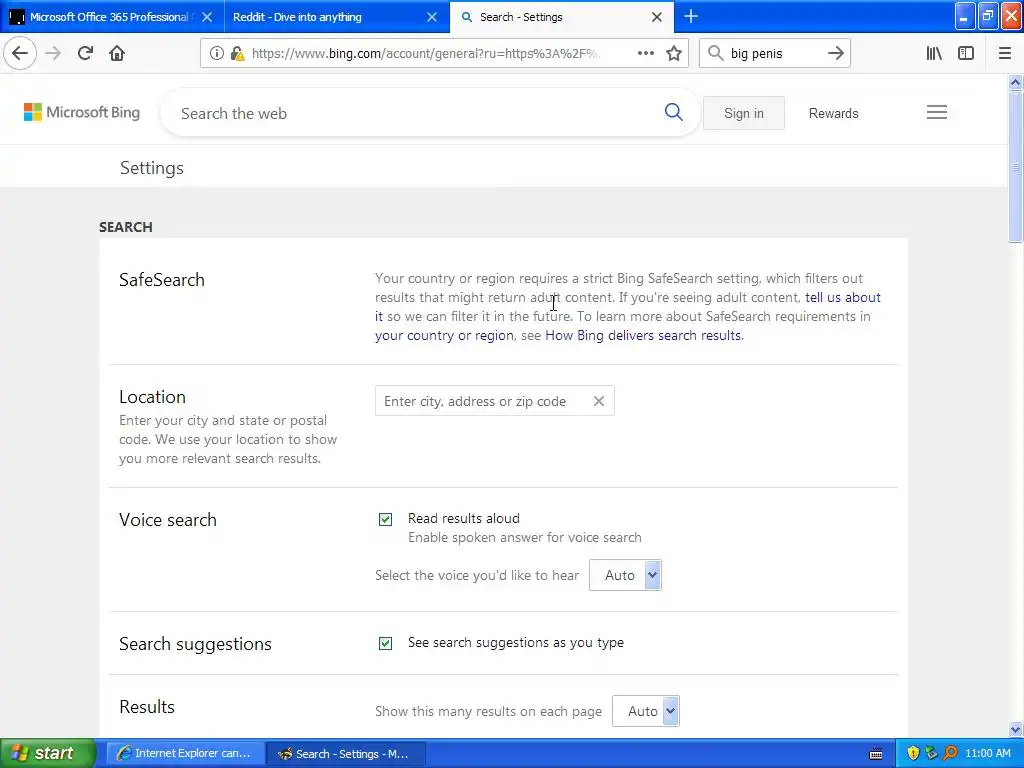1024x768 pixels.
Task: Toggle Read results aloud checkbox
Action: (385, 519)
